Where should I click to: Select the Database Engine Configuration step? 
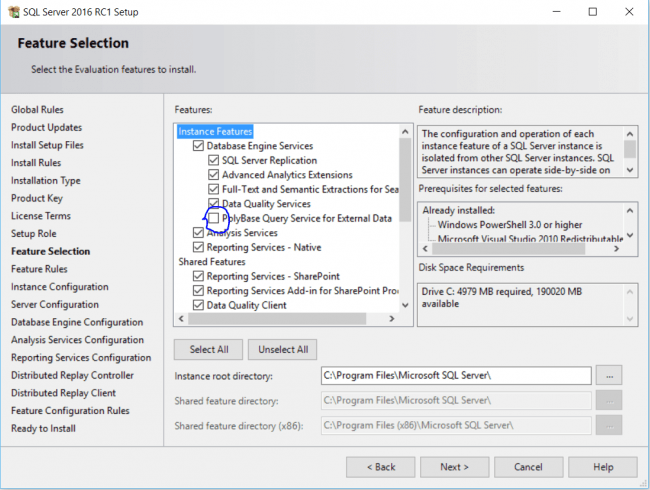pyautogui.click(x=77, y=322)
